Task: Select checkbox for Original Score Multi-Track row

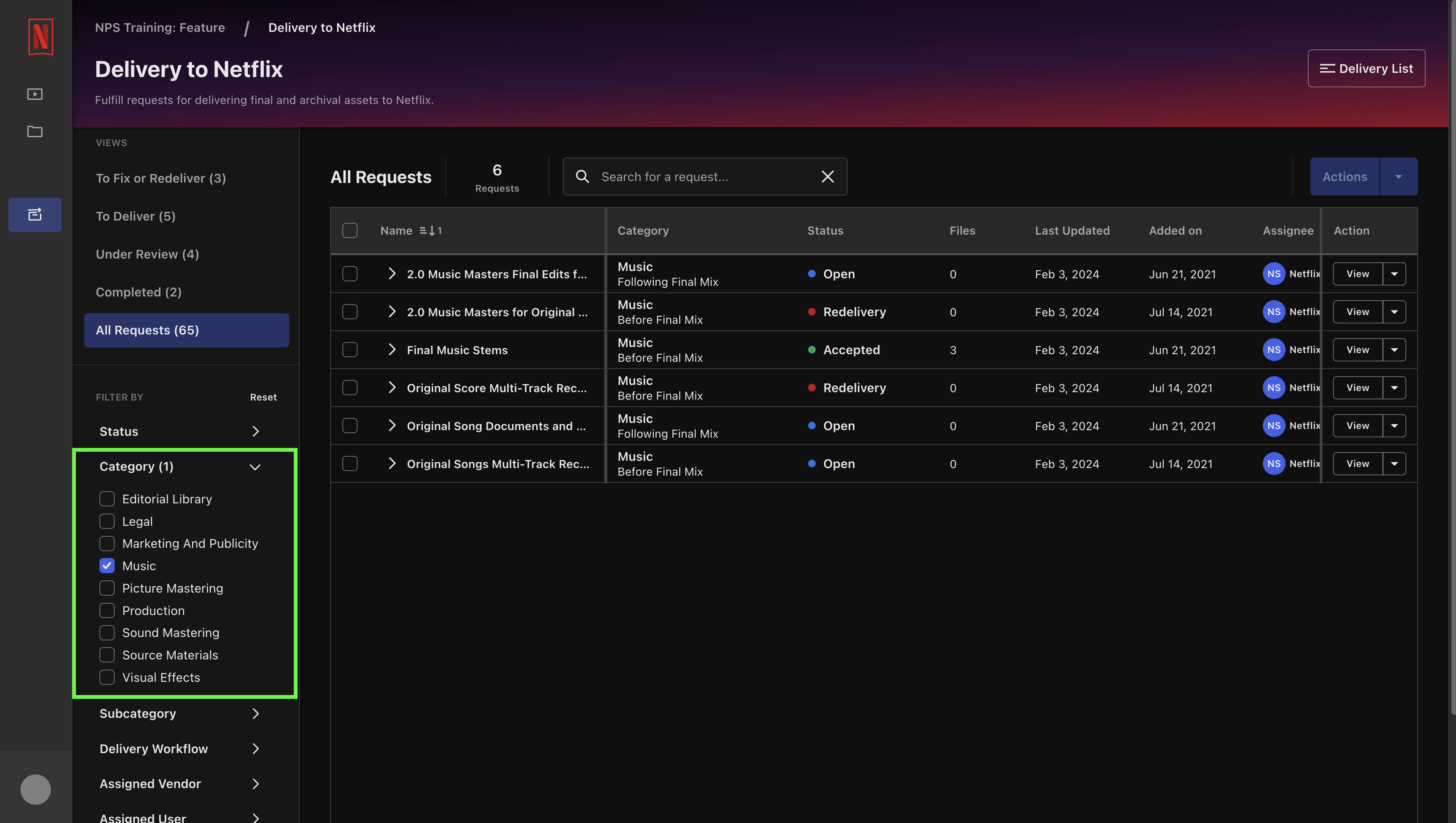Action: [350, 388]
